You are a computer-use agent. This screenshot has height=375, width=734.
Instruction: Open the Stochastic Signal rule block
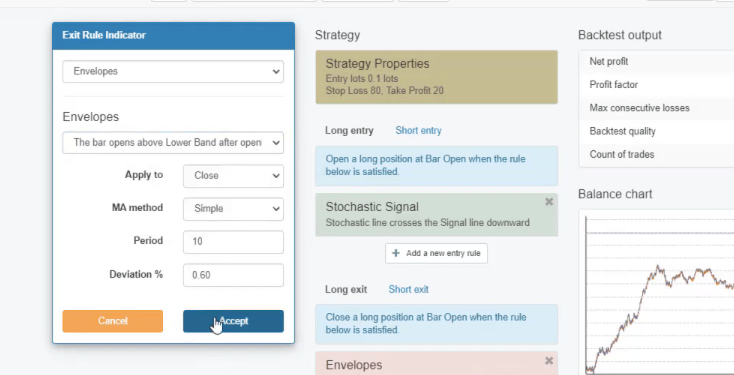click(436, 214)
